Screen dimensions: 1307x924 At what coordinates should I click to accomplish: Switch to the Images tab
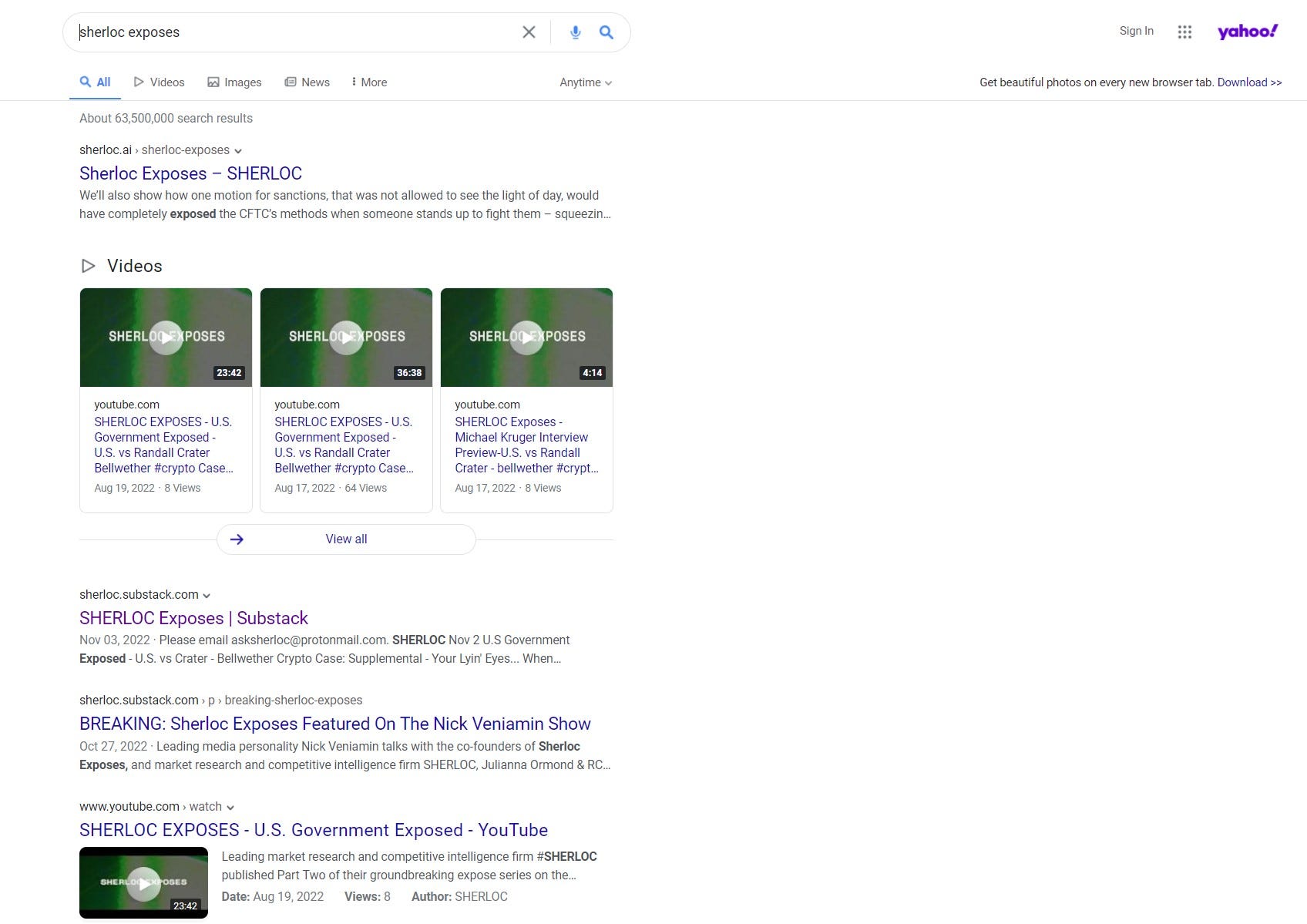click(234, 82)
